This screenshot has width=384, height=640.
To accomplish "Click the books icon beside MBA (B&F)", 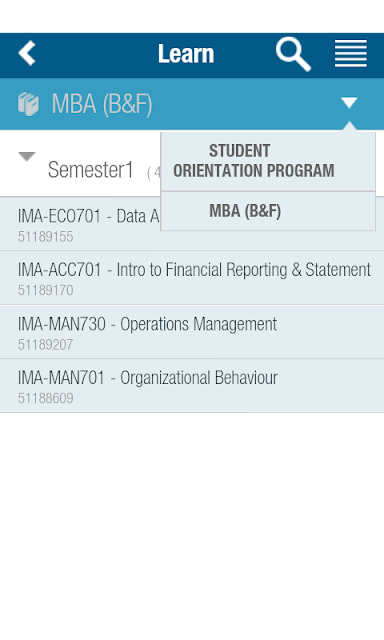I will coord(28,104).
